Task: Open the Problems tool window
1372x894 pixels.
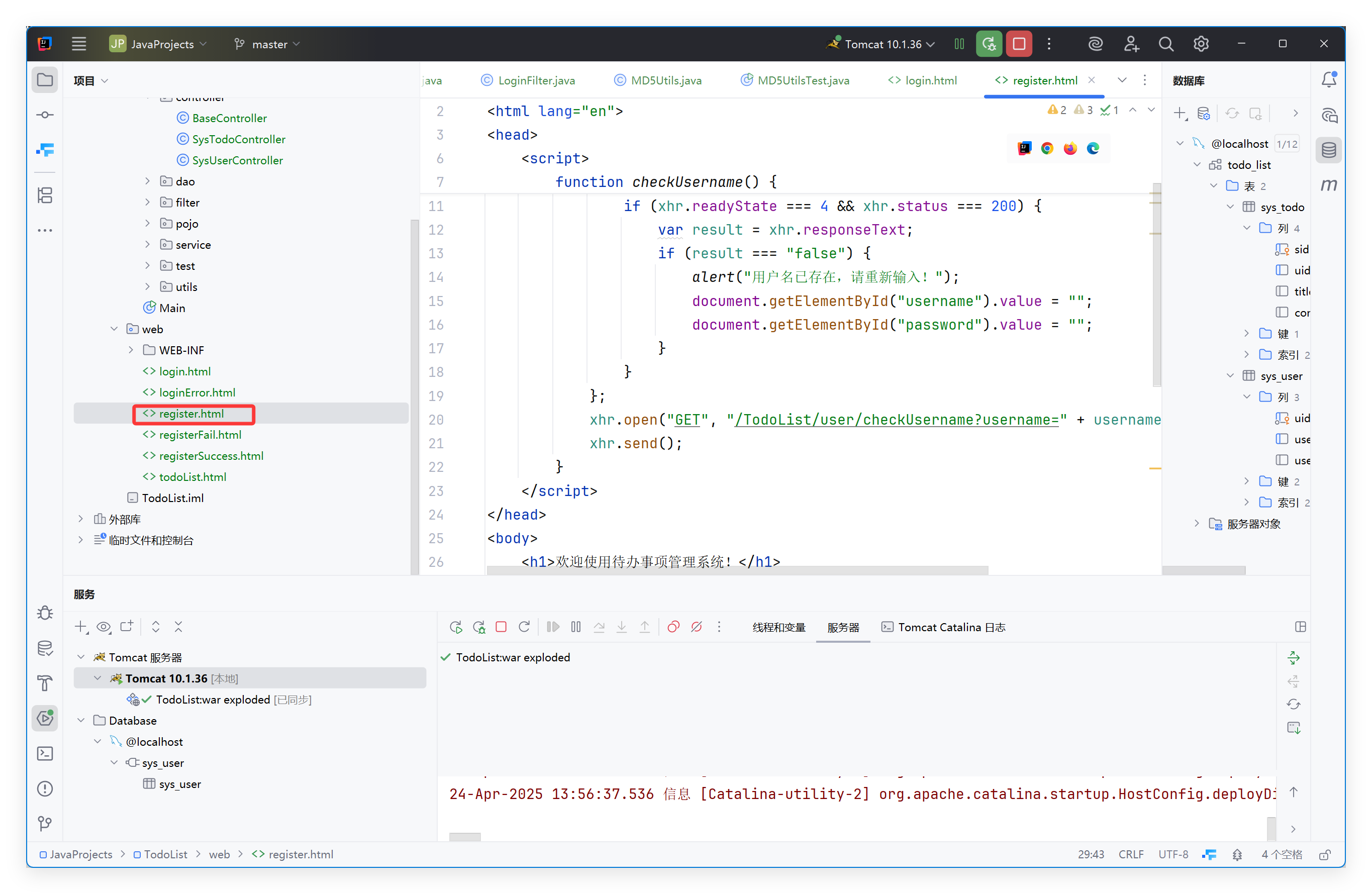Action: coord(45,788)
